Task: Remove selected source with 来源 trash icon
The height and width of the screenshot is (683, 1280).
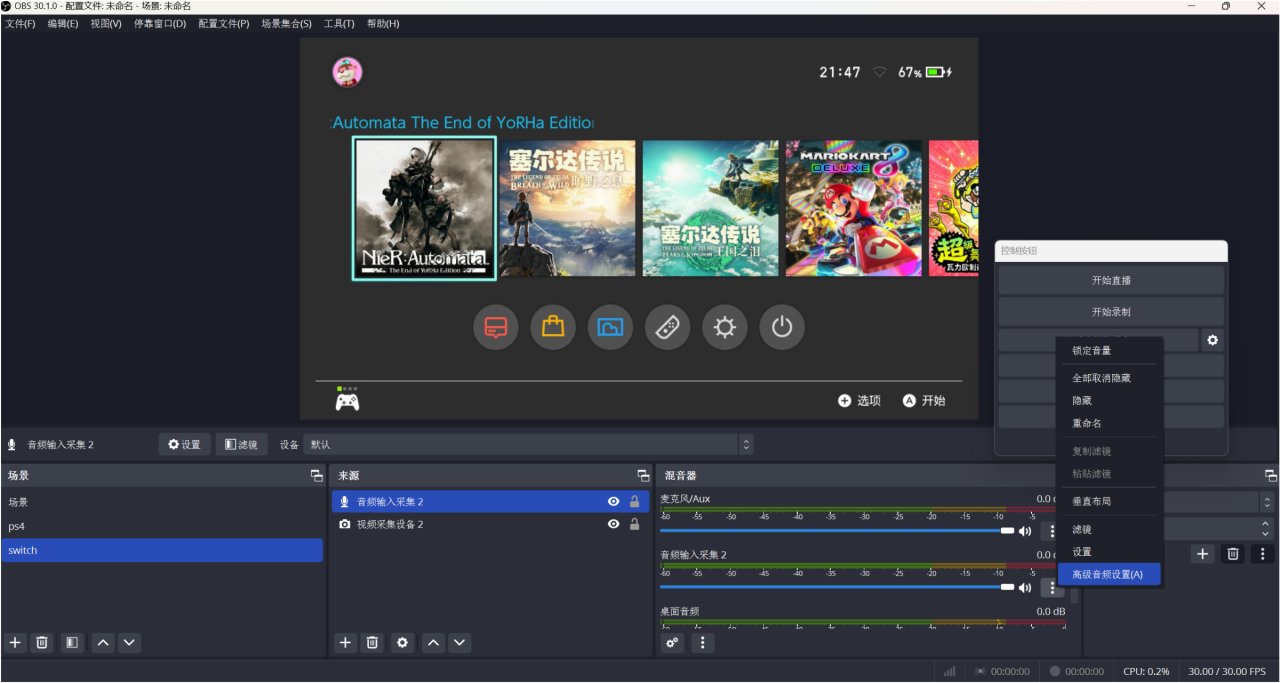Action: [372, 643]
